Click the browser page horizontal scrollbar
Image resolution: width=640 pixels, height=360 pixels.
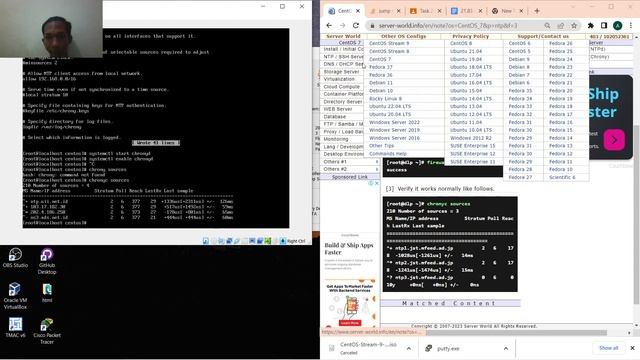(x=516, y=333)
